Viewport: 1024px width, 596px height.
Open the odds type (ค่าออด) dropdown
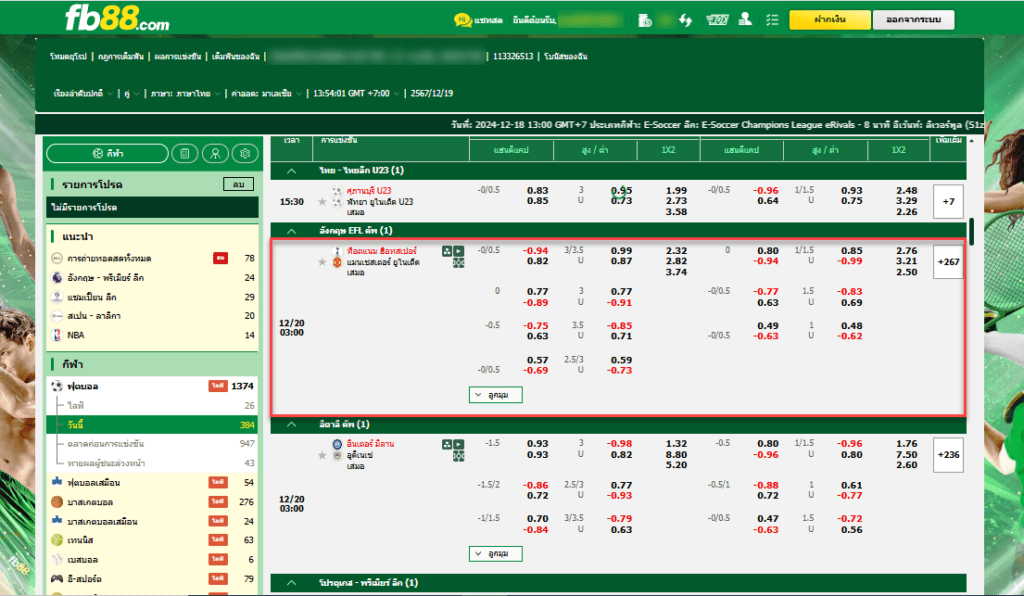(266, 93)
